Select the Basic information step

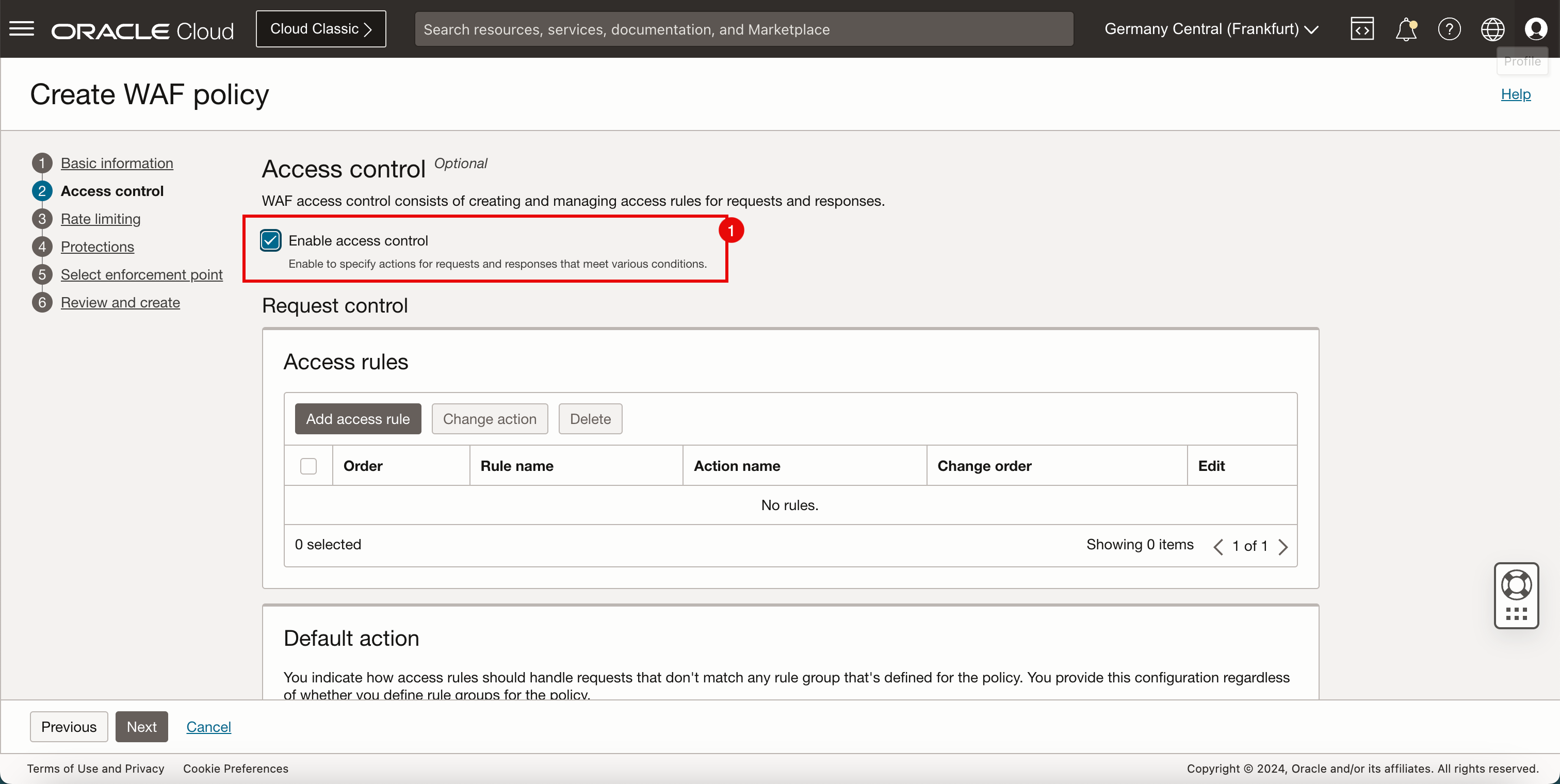pyautogui.click(x=117, y=161)
